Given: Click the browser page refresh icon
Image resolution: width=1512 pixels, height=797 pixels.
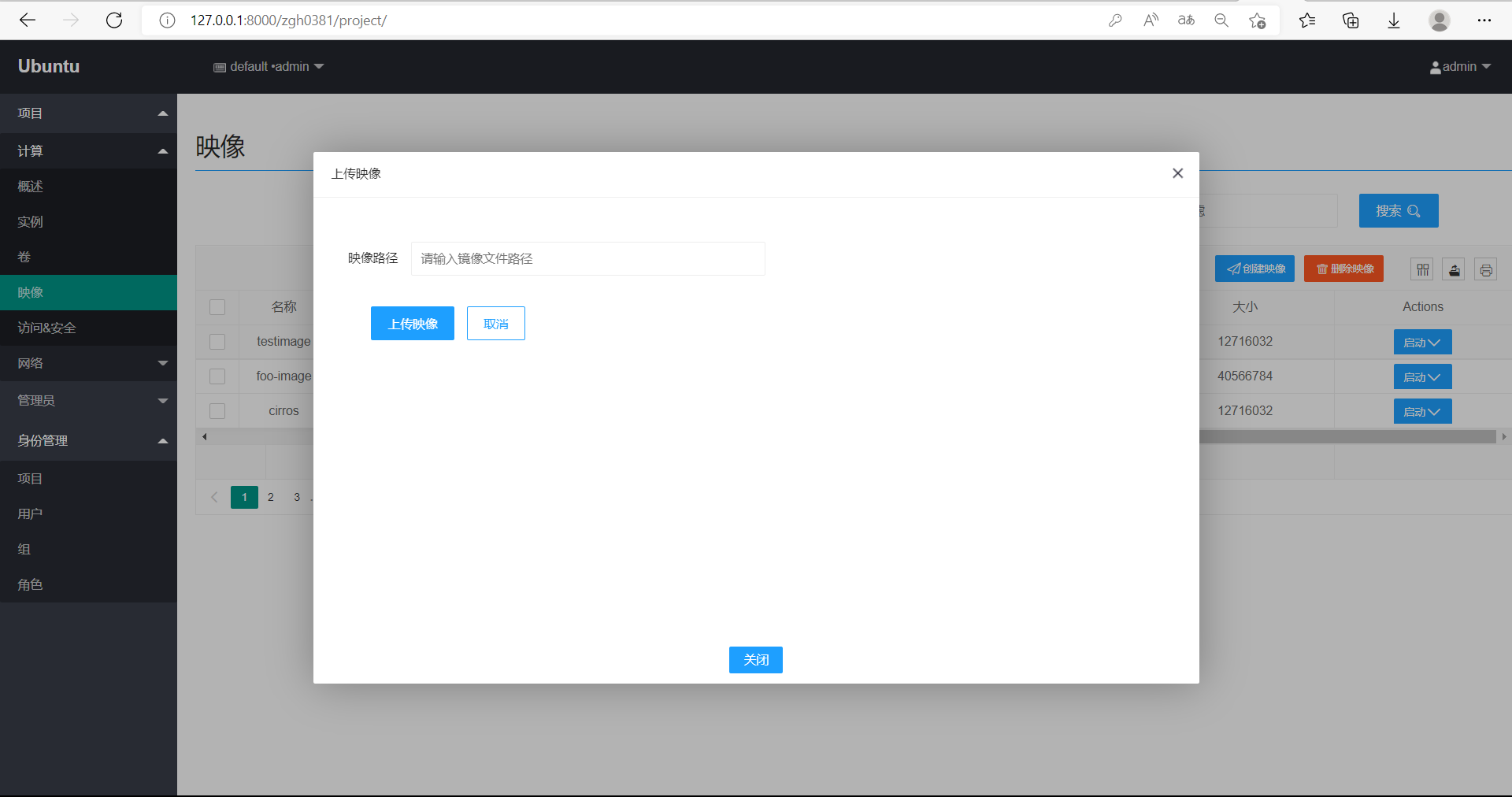Looking at the screenshot, I should tap(114, 20).
